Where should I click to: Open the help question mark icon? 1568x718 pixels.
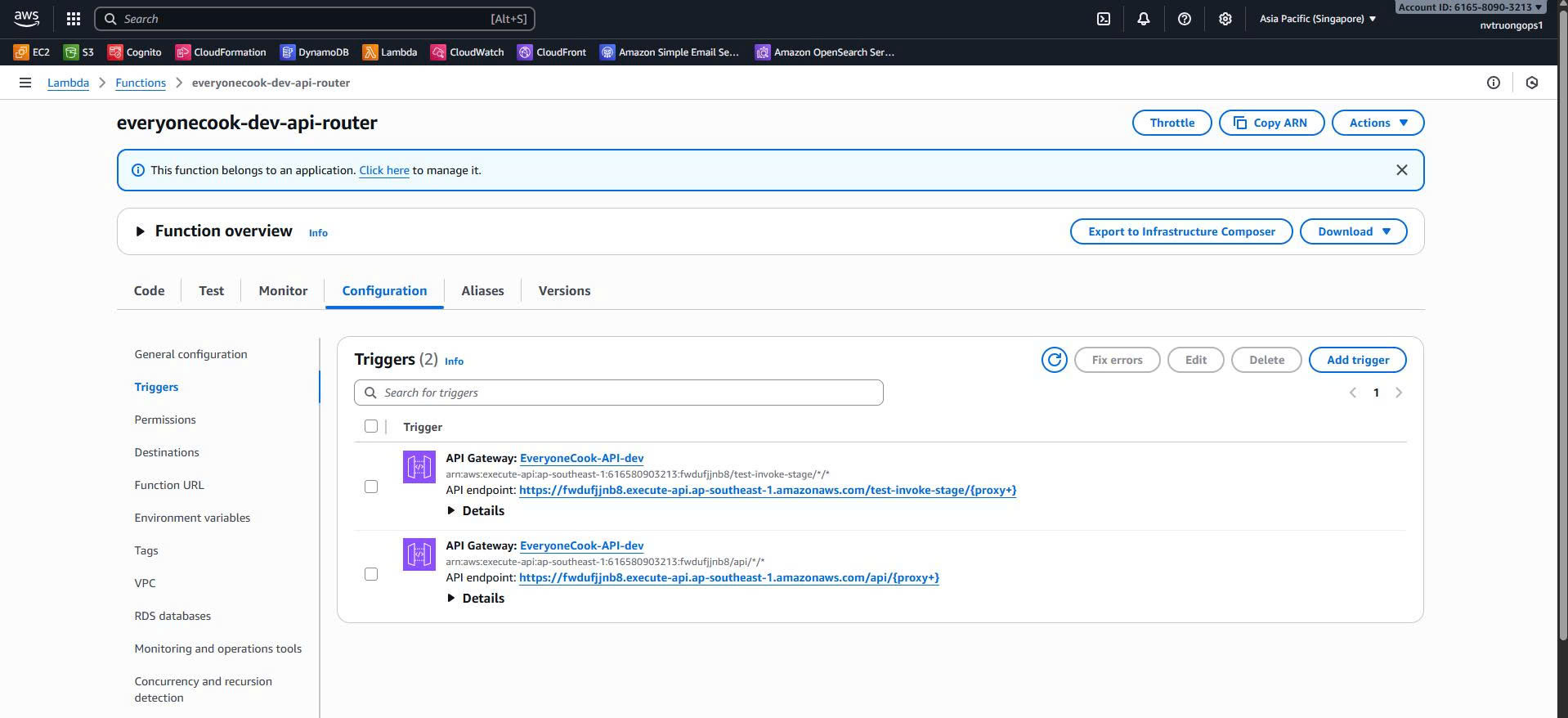coord(1184,19)
